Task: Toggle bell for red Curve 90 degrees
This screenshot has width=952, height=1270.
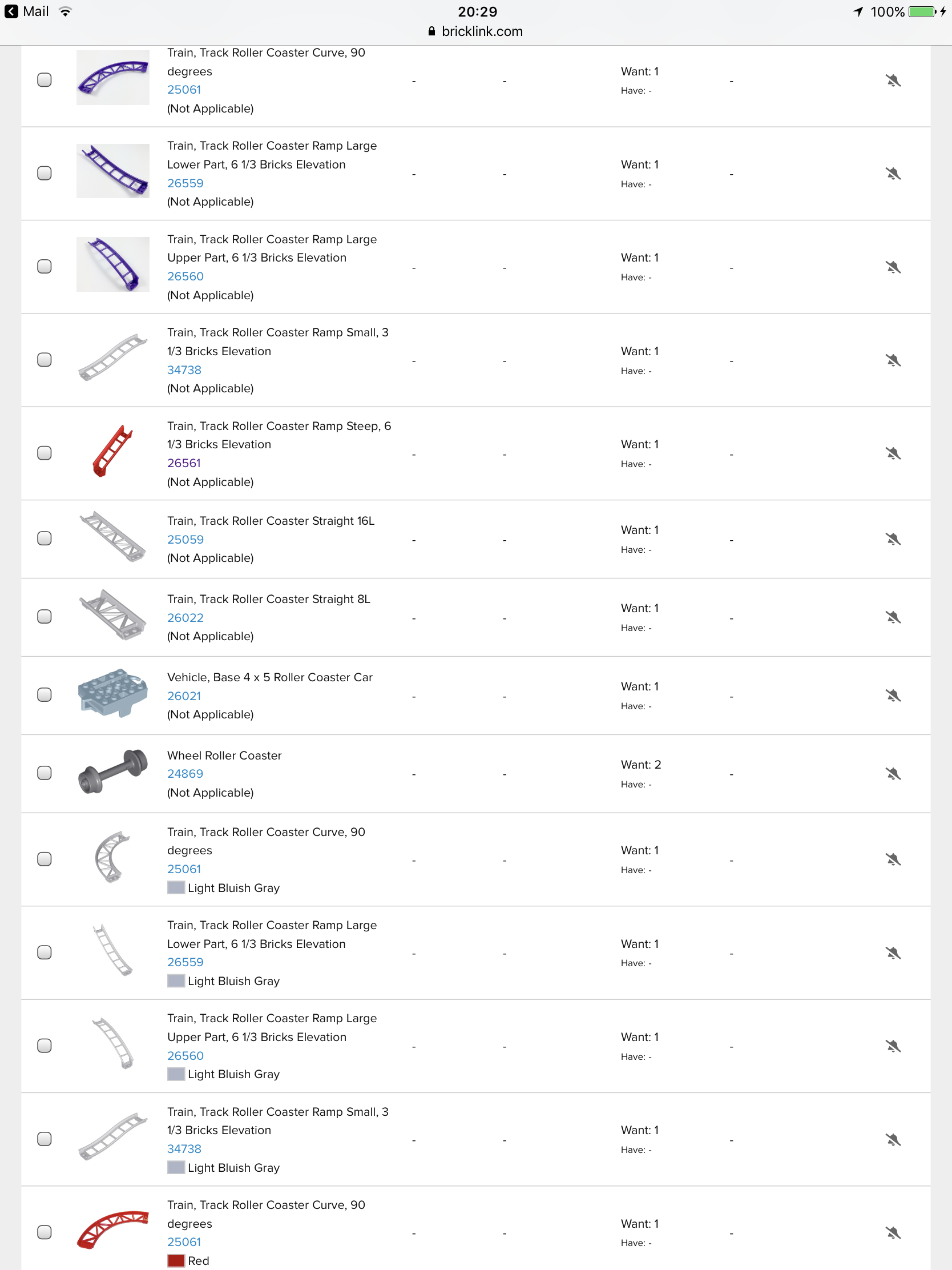Action: coord(892,1232)
